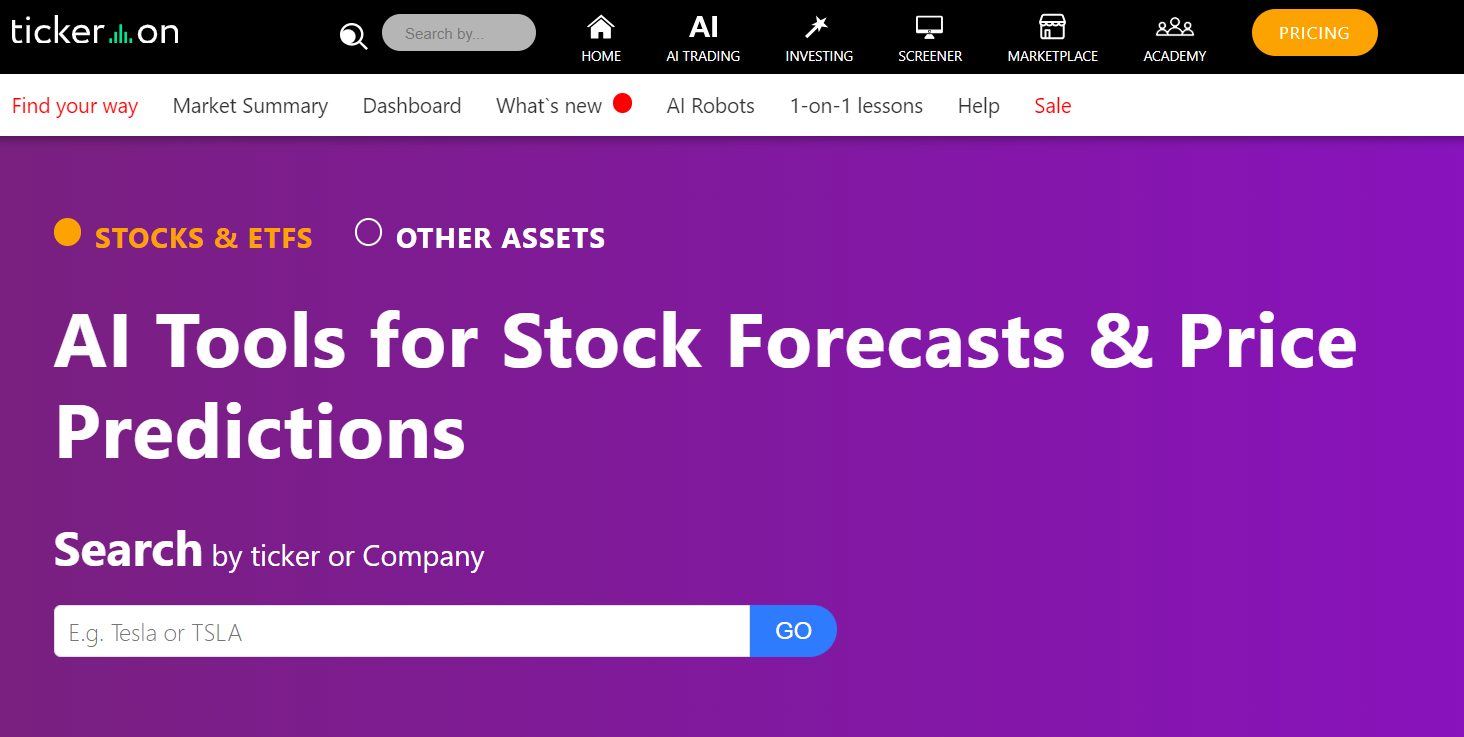Open the Investing wand icon
This screenshot has width=1464, height=737.
pyautogui.click(x=819, y=27)
